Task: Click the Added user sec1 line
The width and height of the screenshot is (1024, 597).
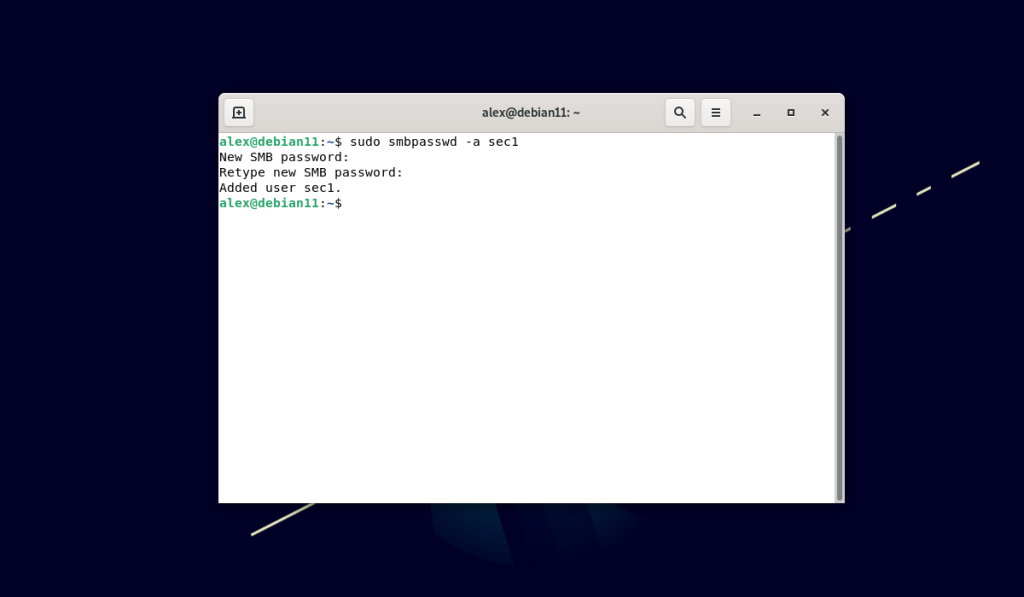Action: (x=280, y=188)
